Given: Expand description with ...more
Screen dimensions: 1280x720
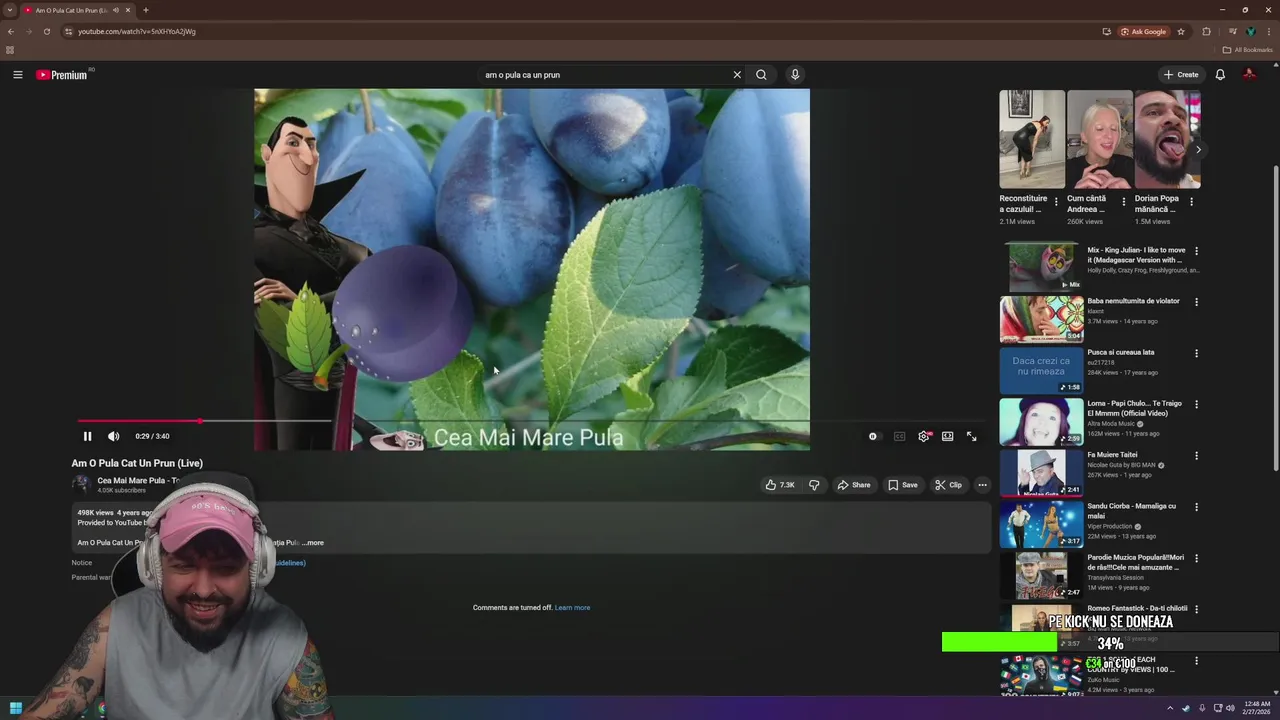Looking at the screenshot, I should tap(313, 543).
